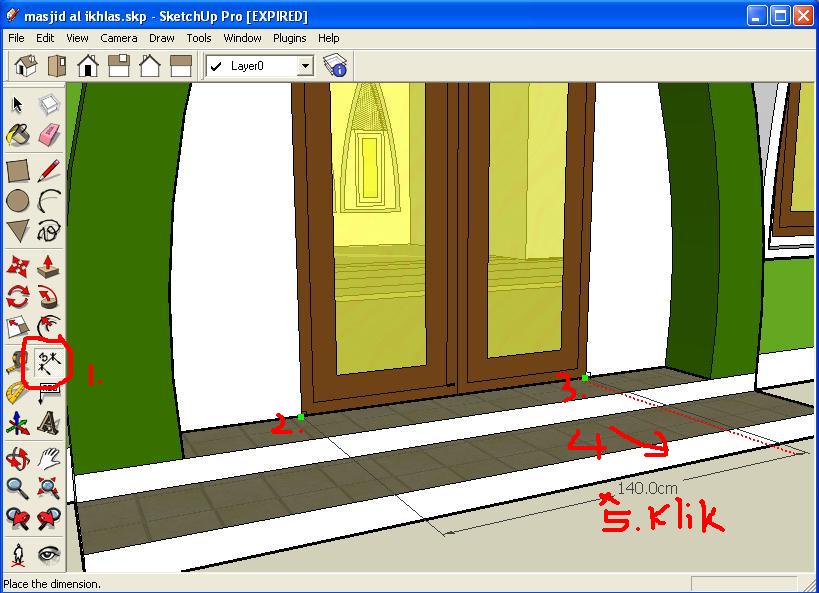Open the Tools menu

click(199, 38)
